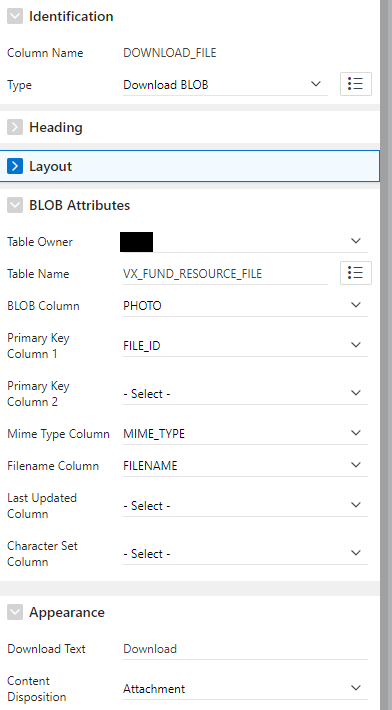Collapse the BLOB Attributes section
Screen dimensions: 392x710
click(15, 205)
